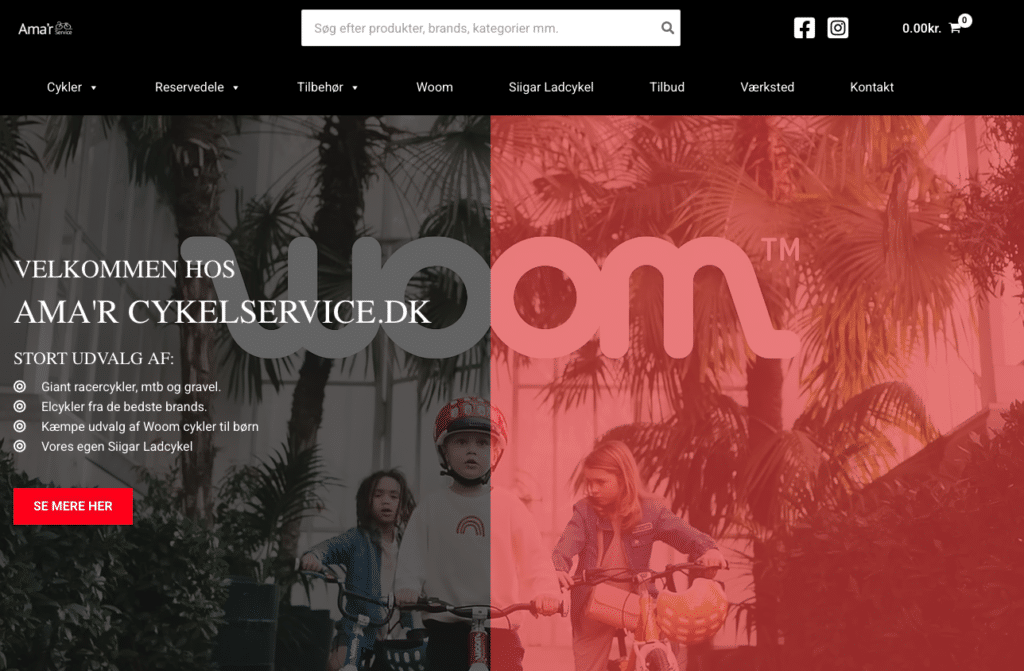Open the Siigar Ladcykel menu item
1024x671 pixels.
pyautogui.click(x=551, y=87)
